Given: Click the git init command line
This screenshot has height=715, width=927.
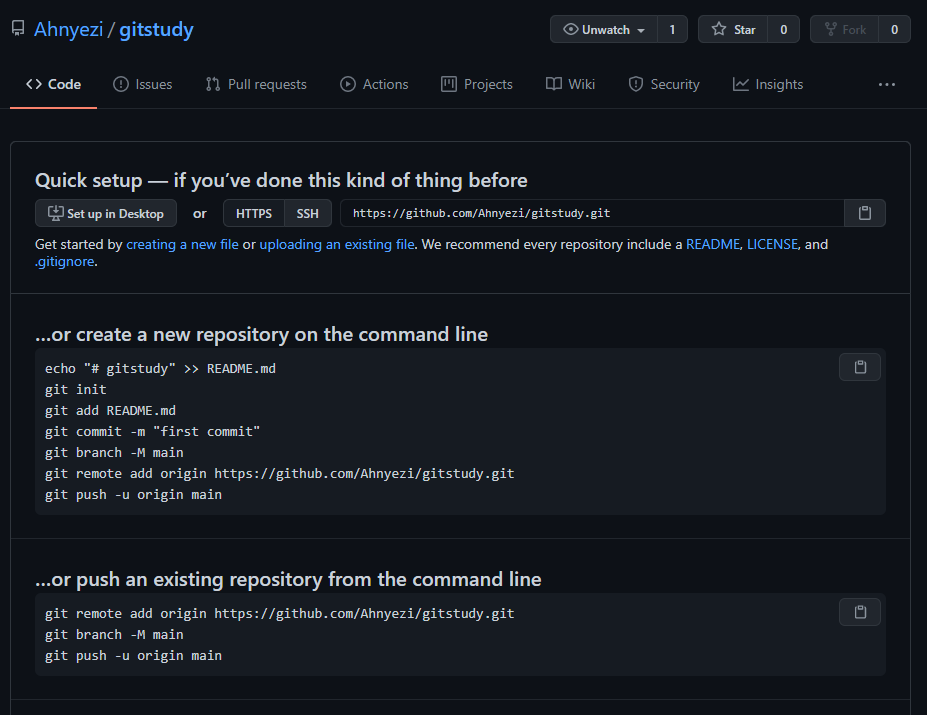Looking at the screenshot, I should (x=76, y=390).
